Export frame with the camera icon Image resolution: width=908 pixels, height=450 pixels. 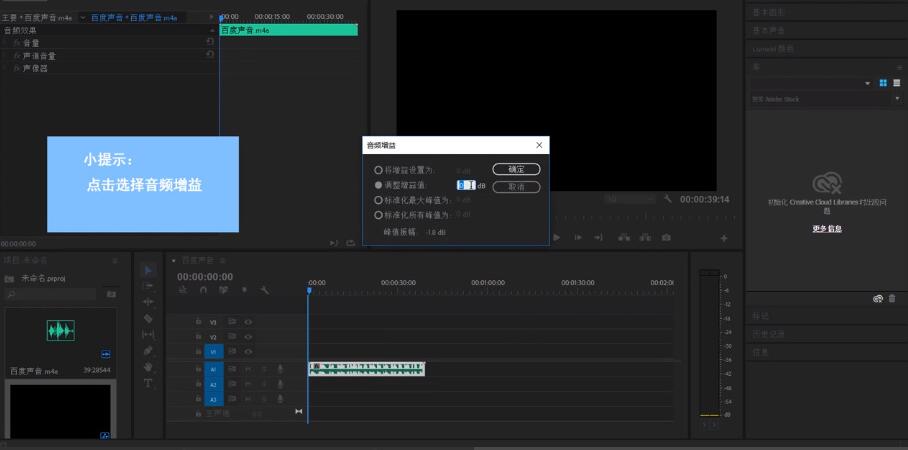(x=667, y=237)
